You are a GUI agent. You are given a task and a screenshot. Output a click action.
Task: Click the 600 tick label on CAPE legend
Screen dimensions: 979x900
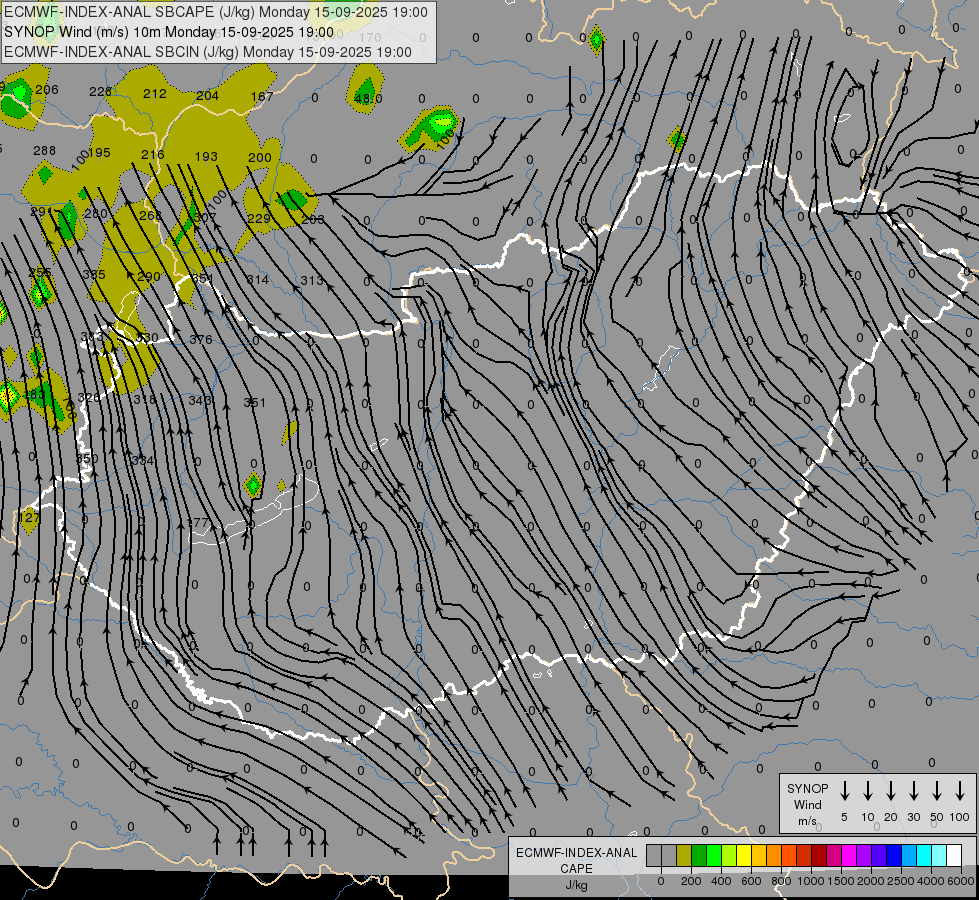pos(751,881)
